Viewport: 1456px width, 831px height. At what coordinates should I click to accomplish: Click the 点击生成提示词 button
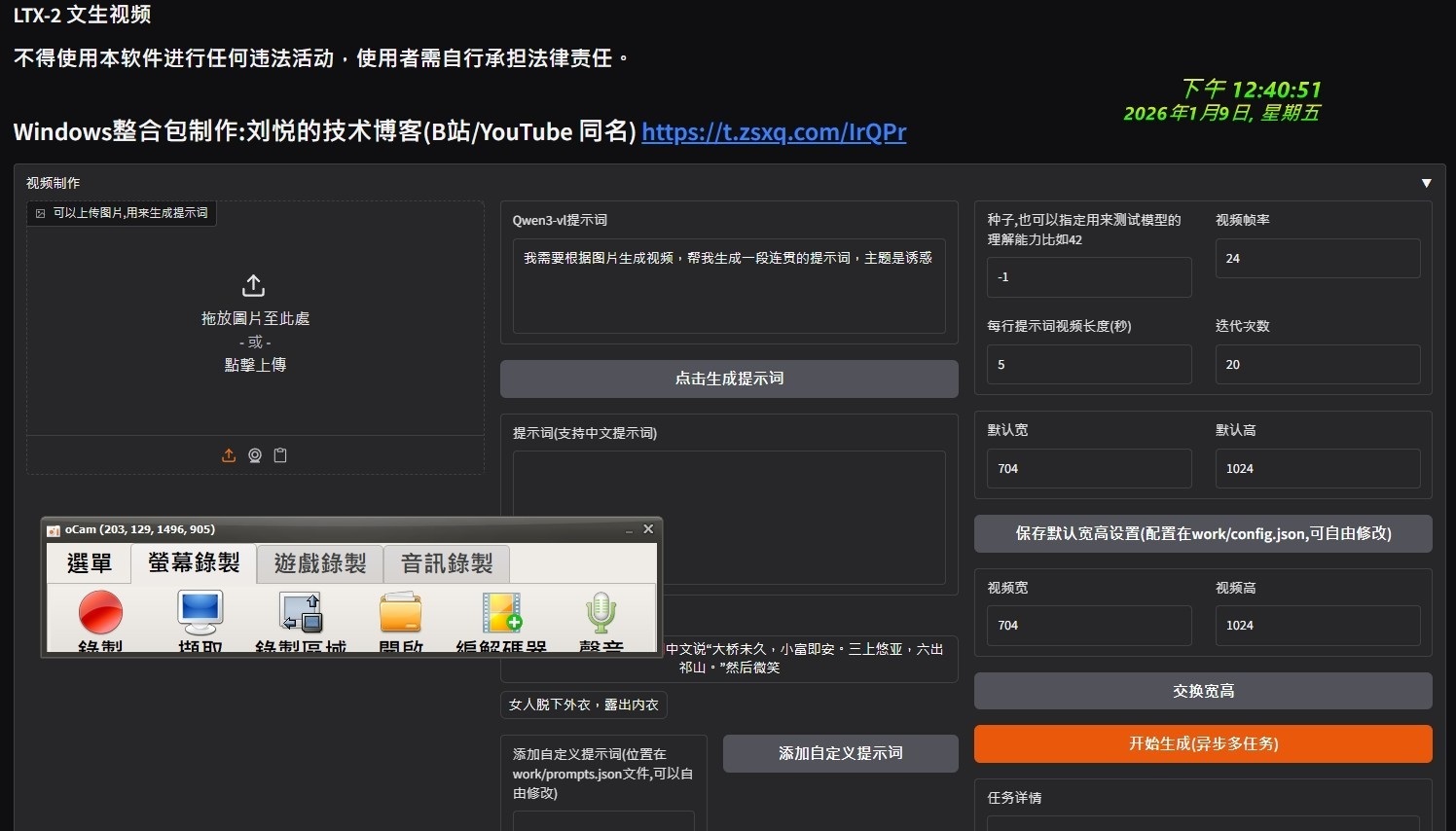[x=729, y=379]
